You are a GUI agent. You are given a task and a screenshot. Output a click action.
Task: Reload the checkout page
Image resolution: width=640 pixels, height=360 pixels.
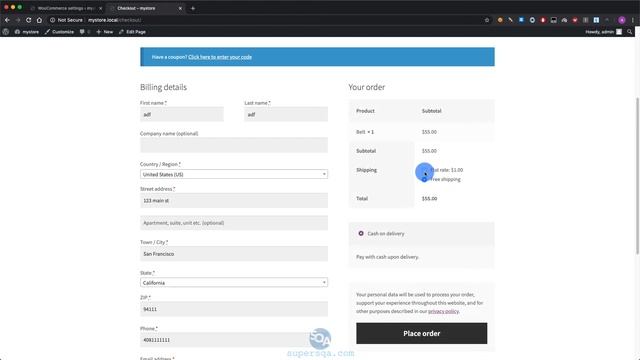click(28, 20)
